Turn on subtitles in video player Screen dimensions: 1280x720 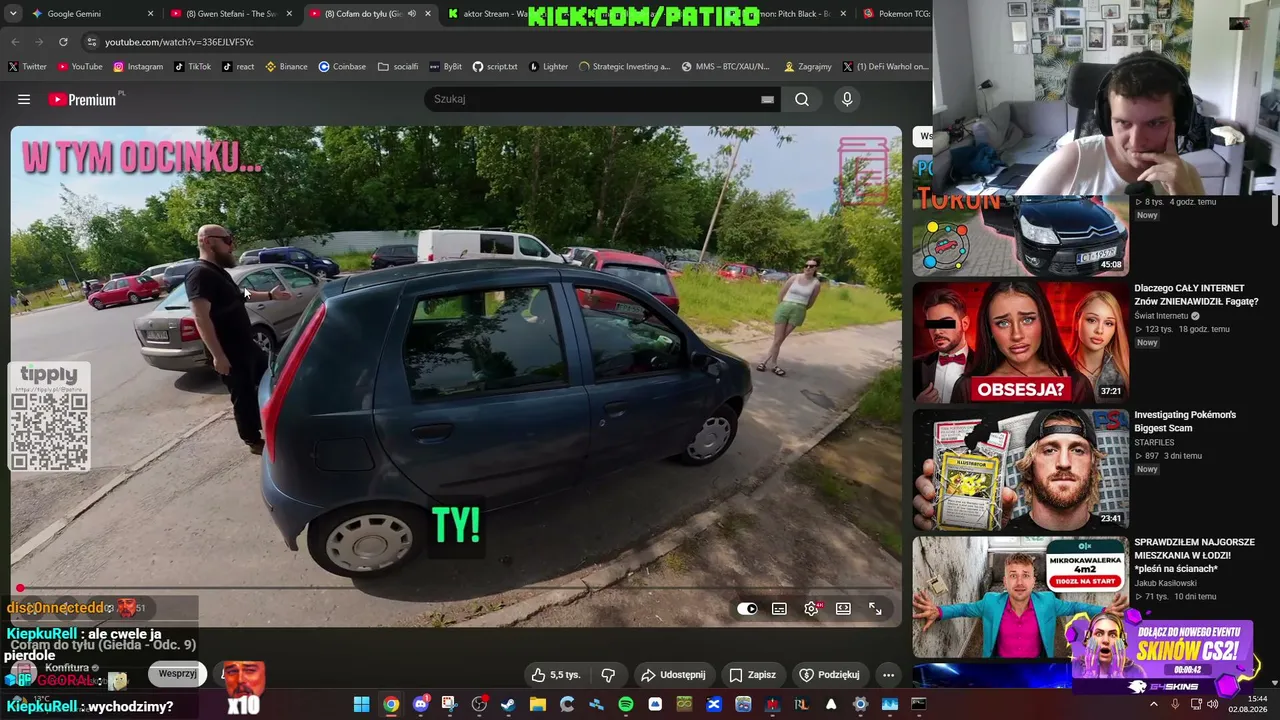[x=779, y=608]
